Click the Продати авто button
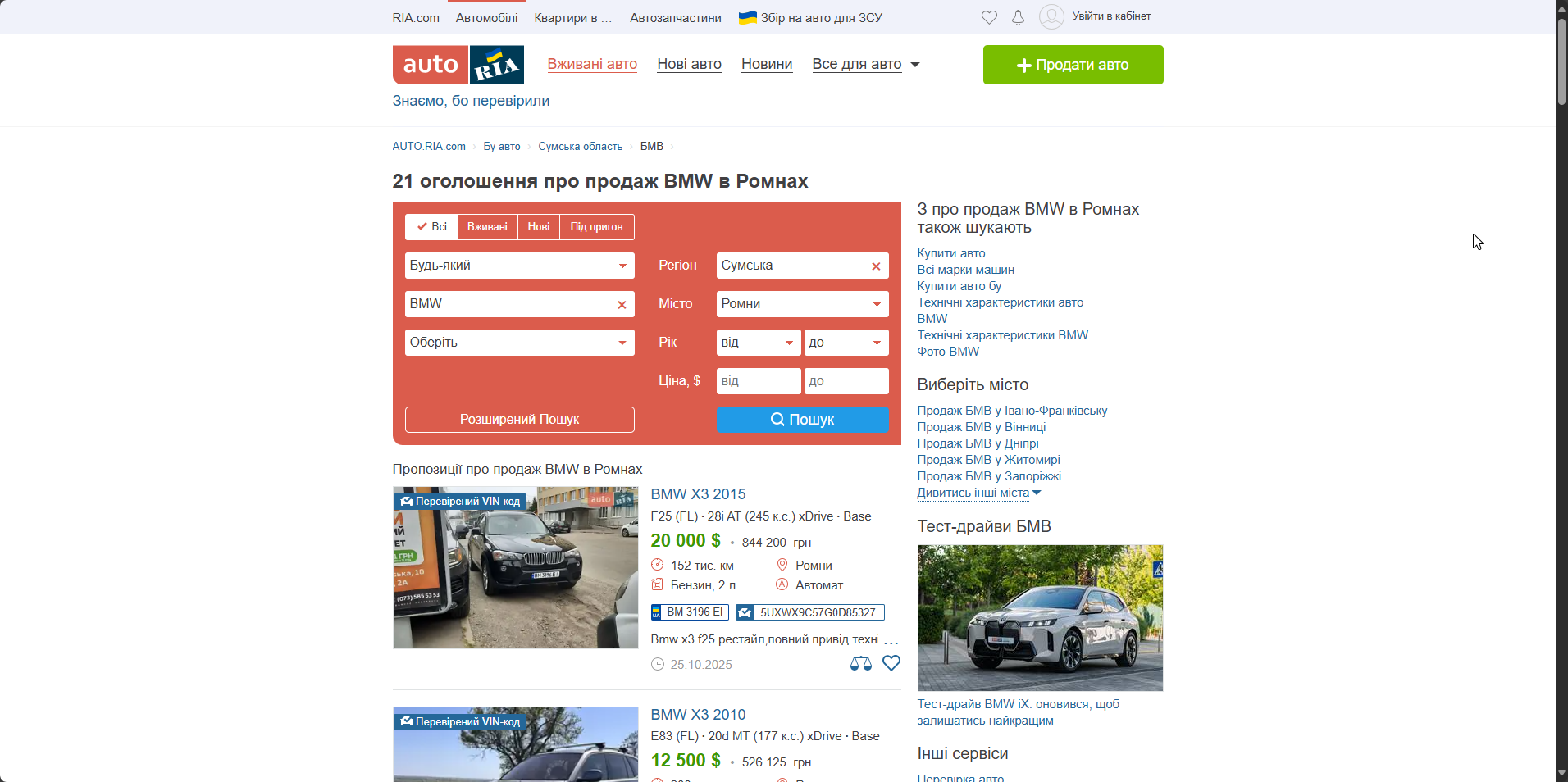Viewport: 1568px width, 782px height. [x=1073, y=65]
